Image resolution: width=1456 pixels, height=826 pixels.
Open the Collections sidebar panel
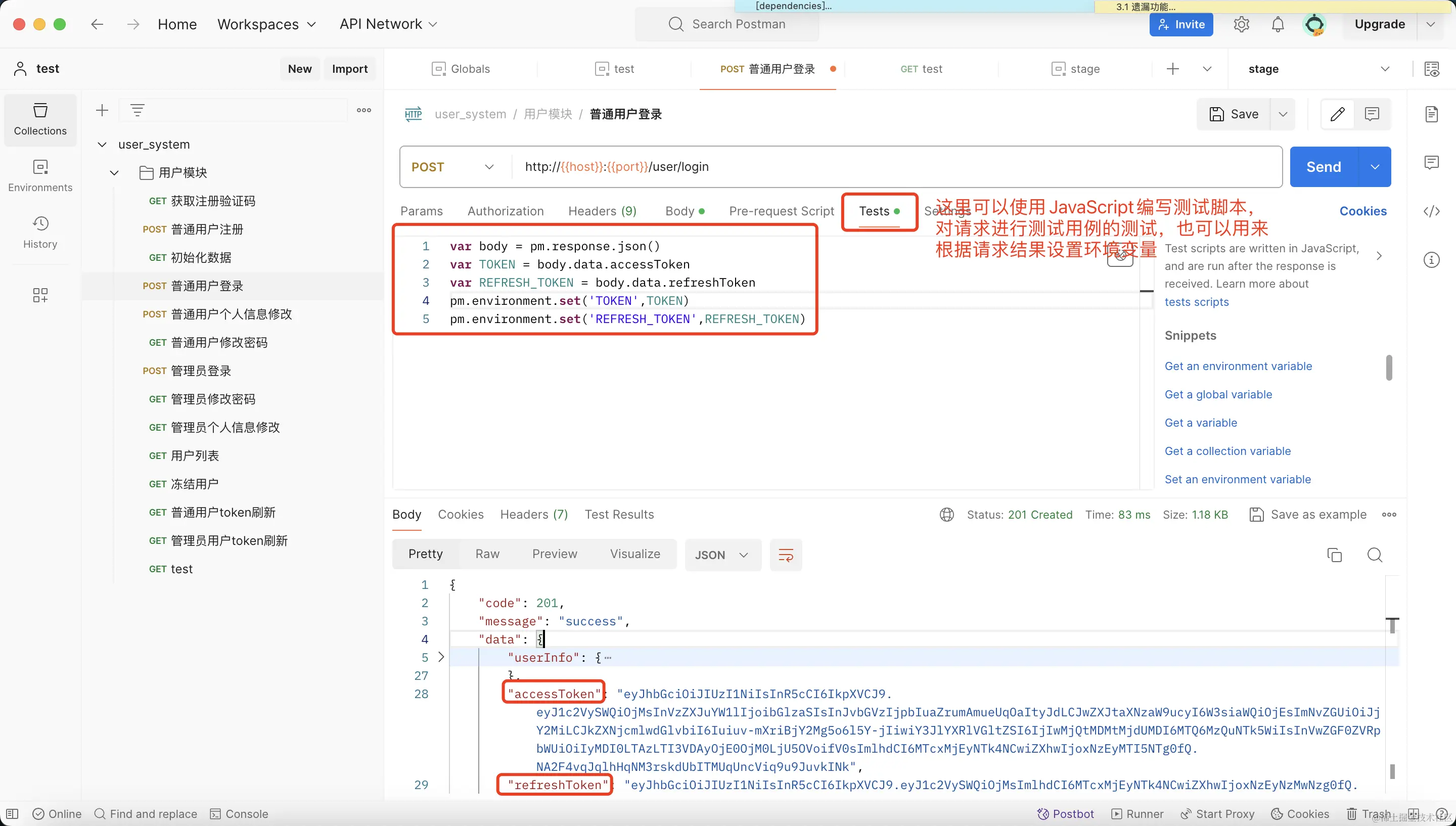pos(40,119)
